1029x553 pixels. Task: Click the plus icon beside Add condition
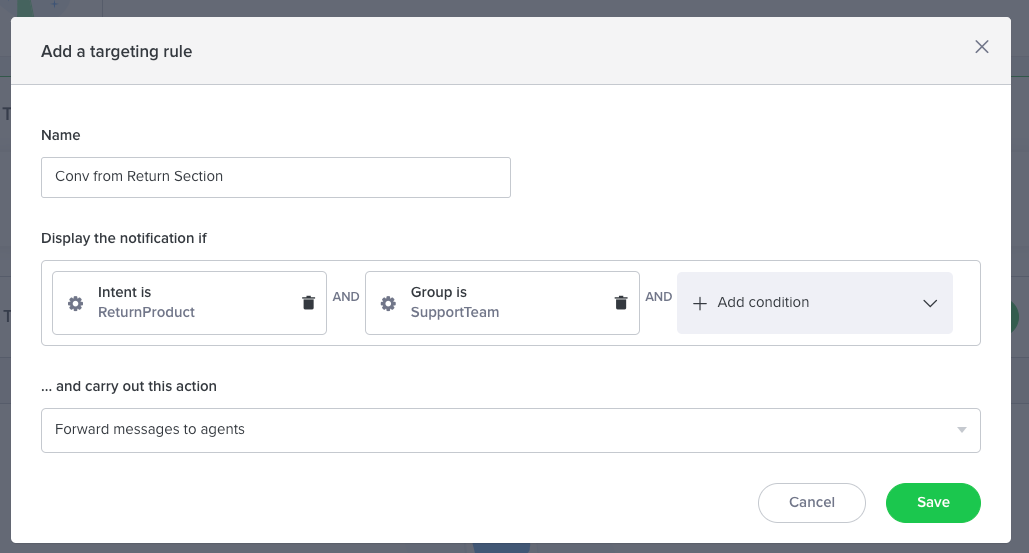700,303
